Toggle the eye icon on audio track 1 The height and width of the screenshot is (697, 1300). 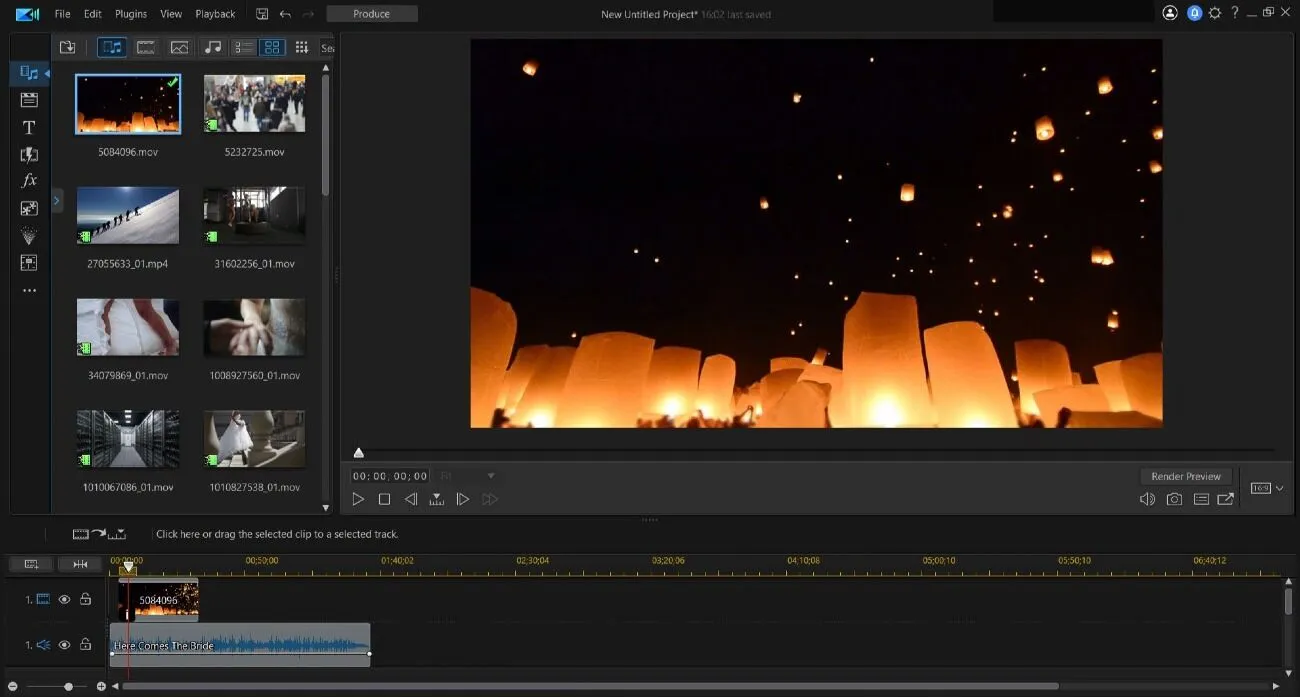click(65, 645)
